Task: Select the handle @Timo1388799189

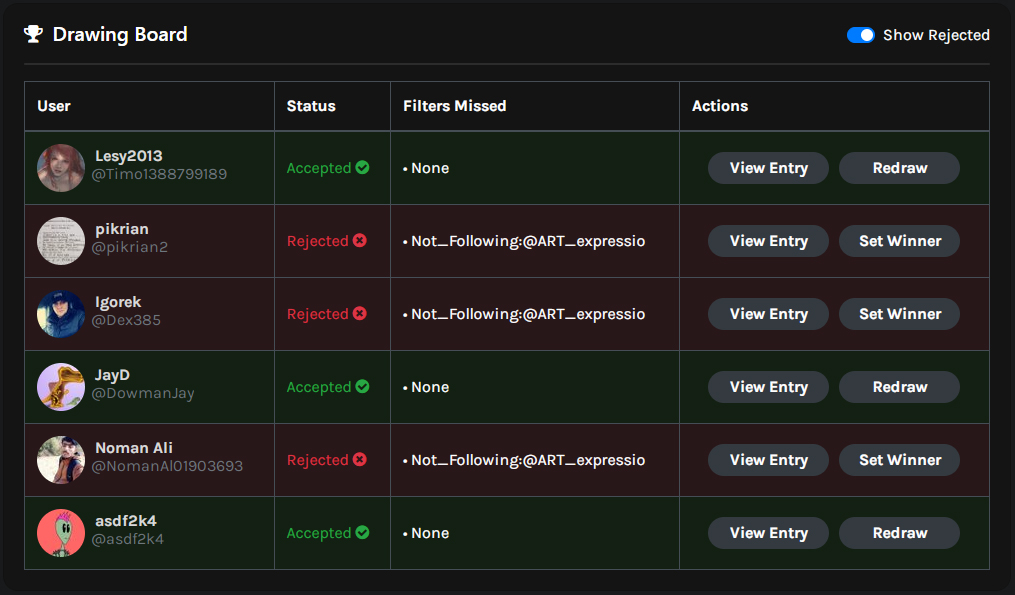Action: (159, 174)
